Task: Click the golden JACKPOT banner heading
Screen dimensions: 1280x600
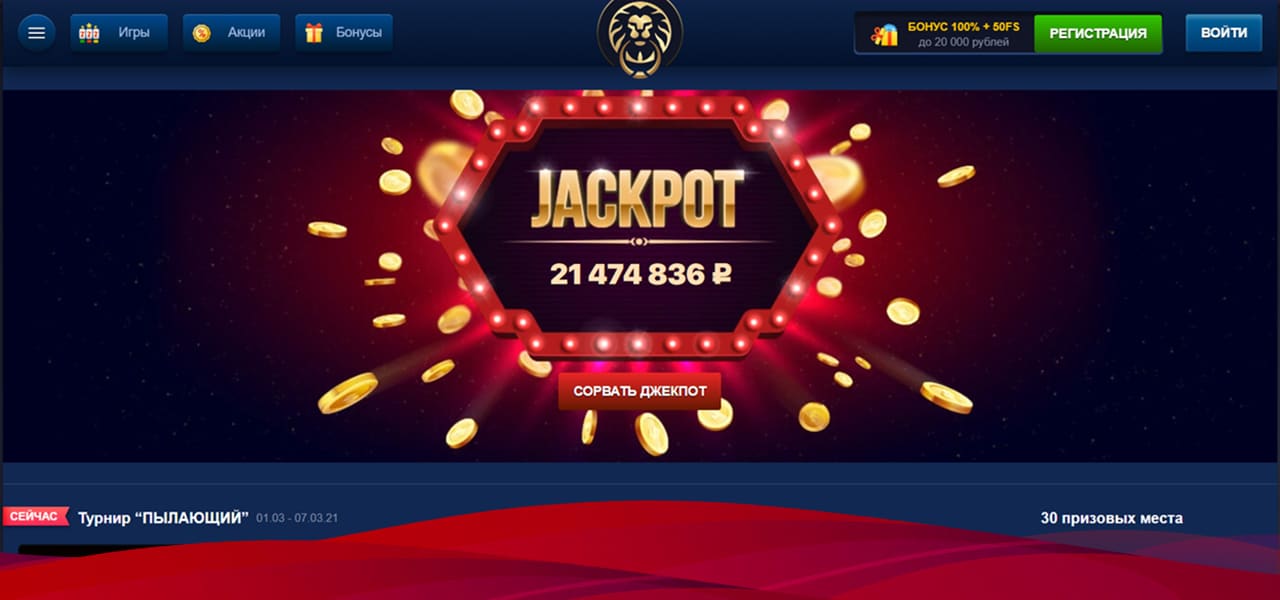Action: [638, 197]
